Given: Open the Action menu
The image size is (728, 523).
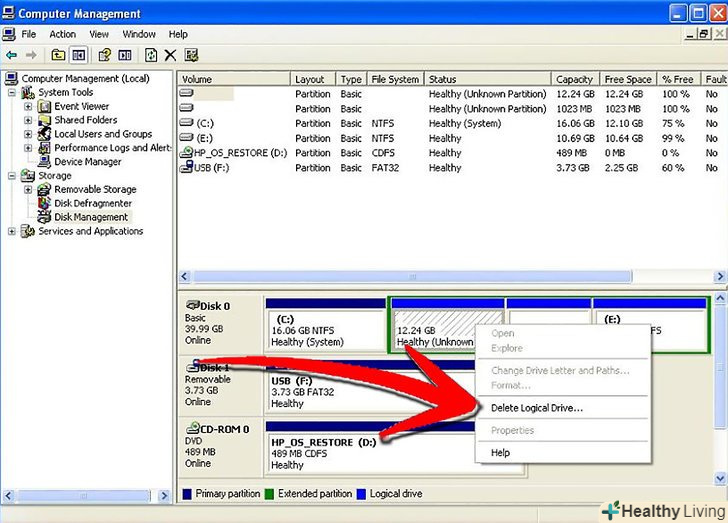Looking at the screenshot, I should 62,34.
